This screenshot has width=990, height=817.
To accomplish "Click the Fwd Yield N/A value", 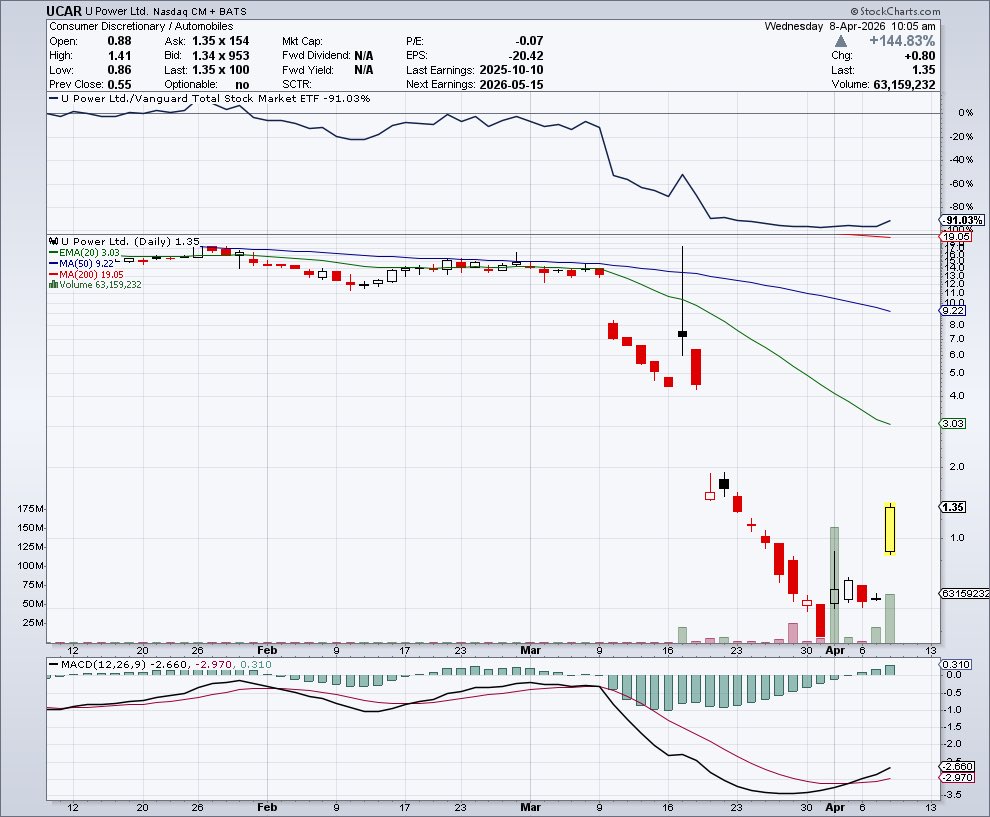I will (364, 70).
